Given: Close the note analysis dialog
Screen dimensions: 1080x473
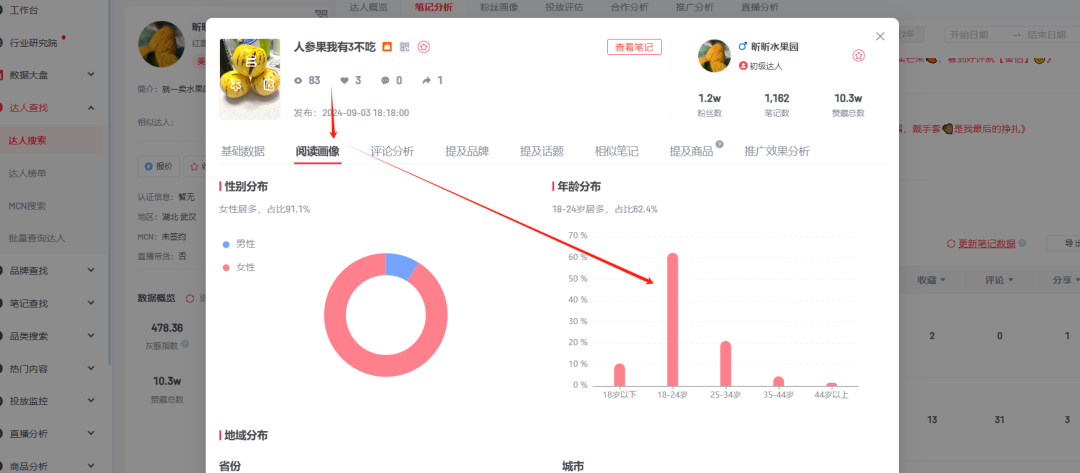Looking at the screenshot, I should (x=880, y=36).
